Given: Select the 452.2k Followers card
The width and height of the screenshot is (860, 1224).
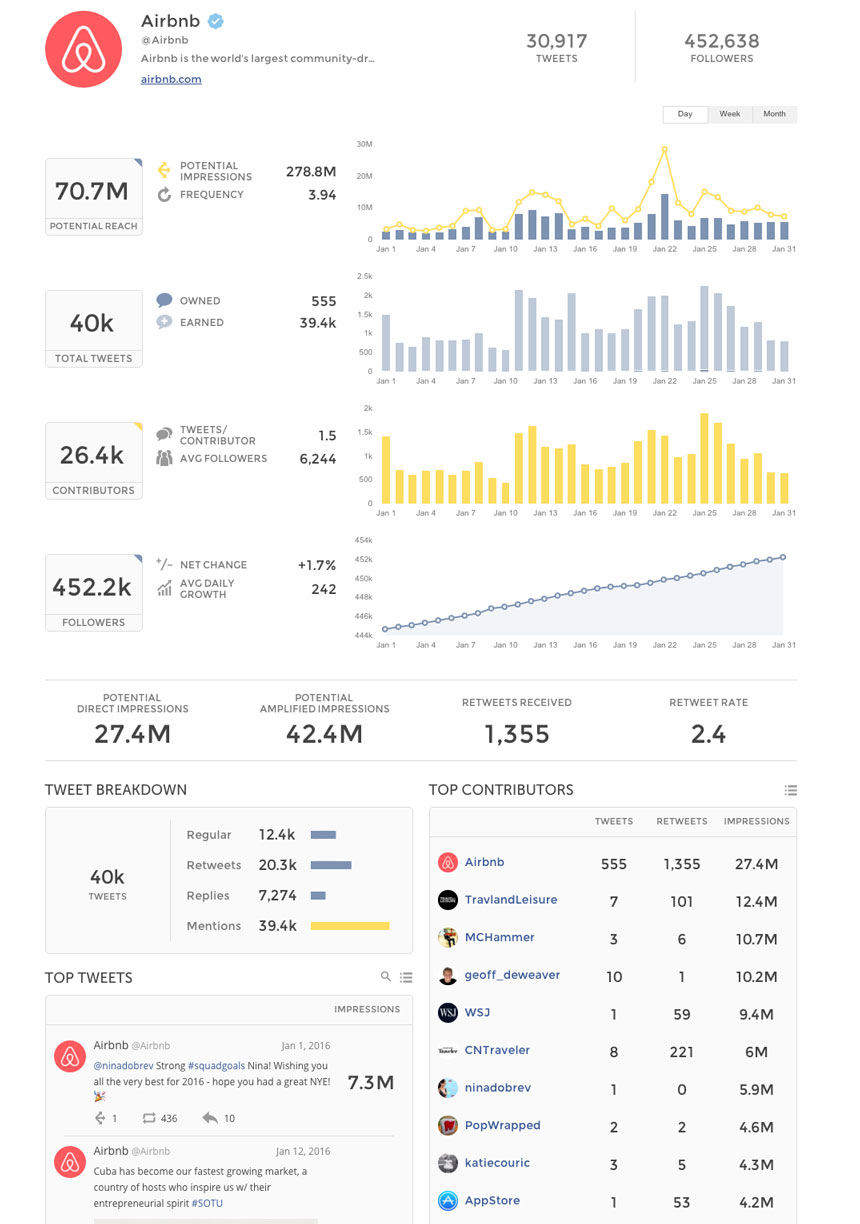Looking at the screenshot, I should (94, 592).
